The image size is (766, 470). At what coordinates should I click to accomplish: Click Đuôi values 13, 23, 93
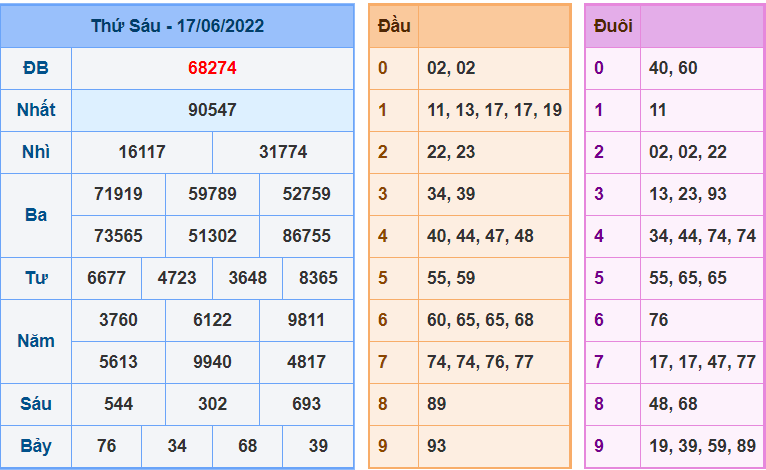(688, 194)
